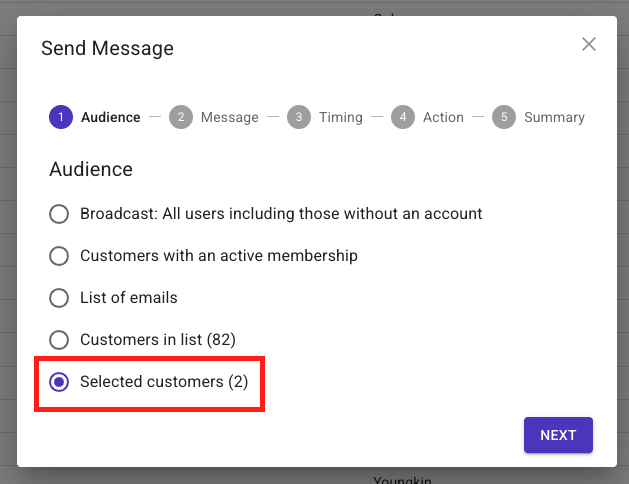Image resolution: width=629 pixels, height=484 pixels.
Task: Close the Send Message dialog
Action: 589,44
